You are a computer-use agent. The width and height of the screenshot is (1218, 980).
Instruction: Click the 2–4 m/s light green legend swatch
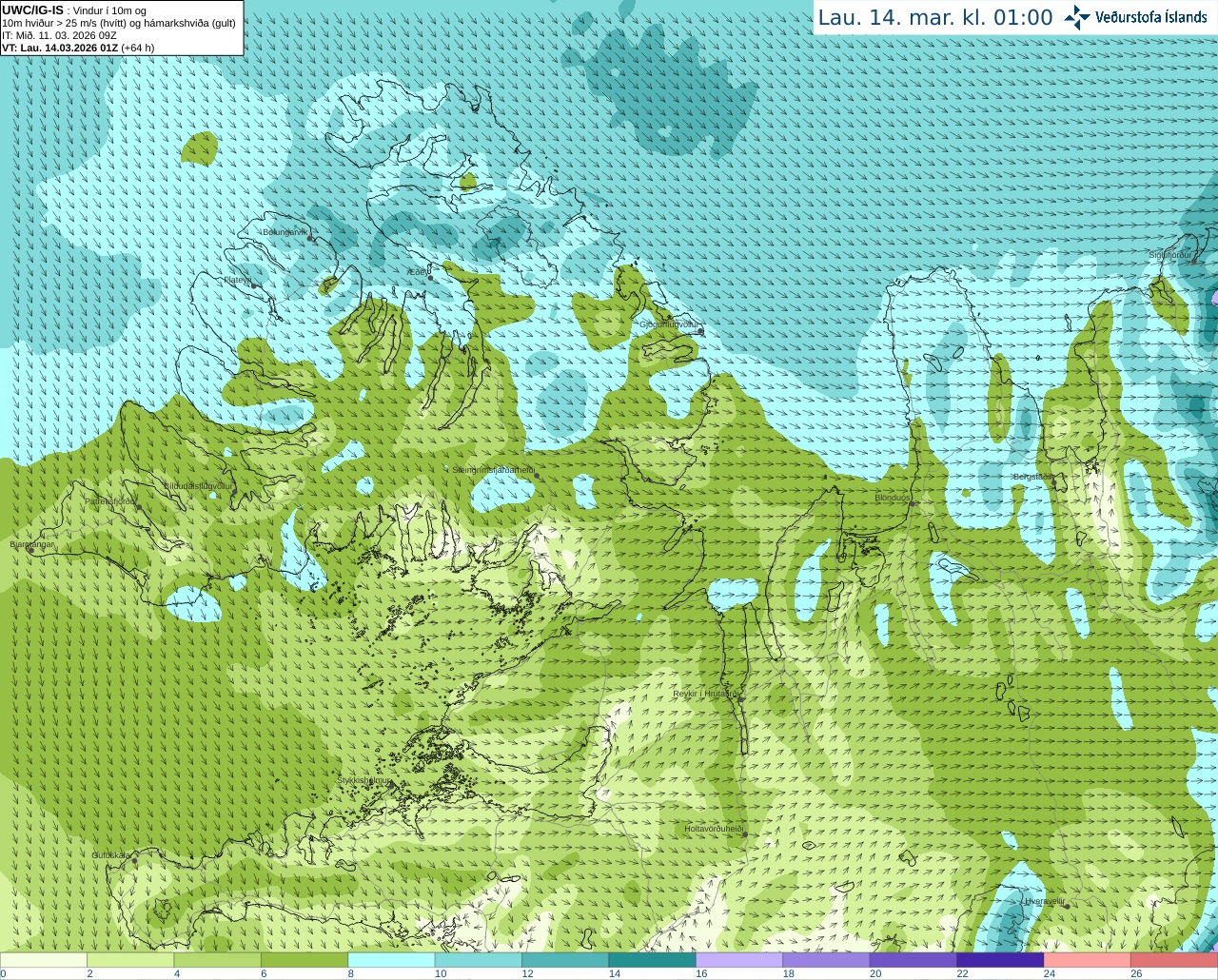pos(130,960)
